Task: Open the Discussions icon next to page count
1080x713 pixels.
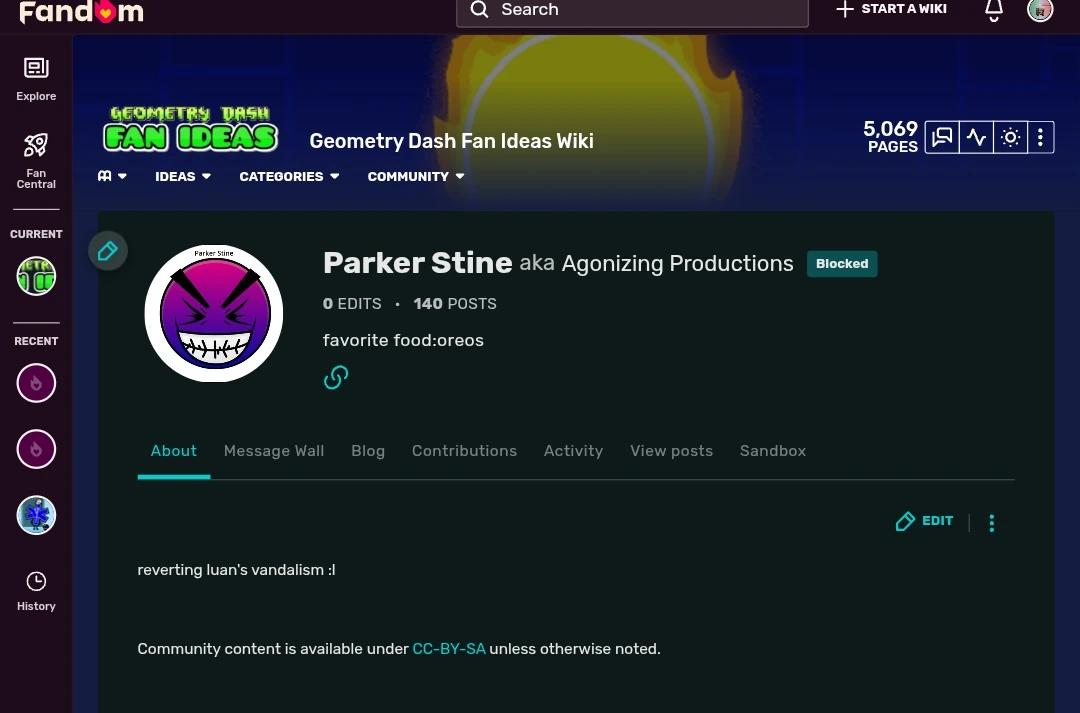Action: click(x=941, y=138)
